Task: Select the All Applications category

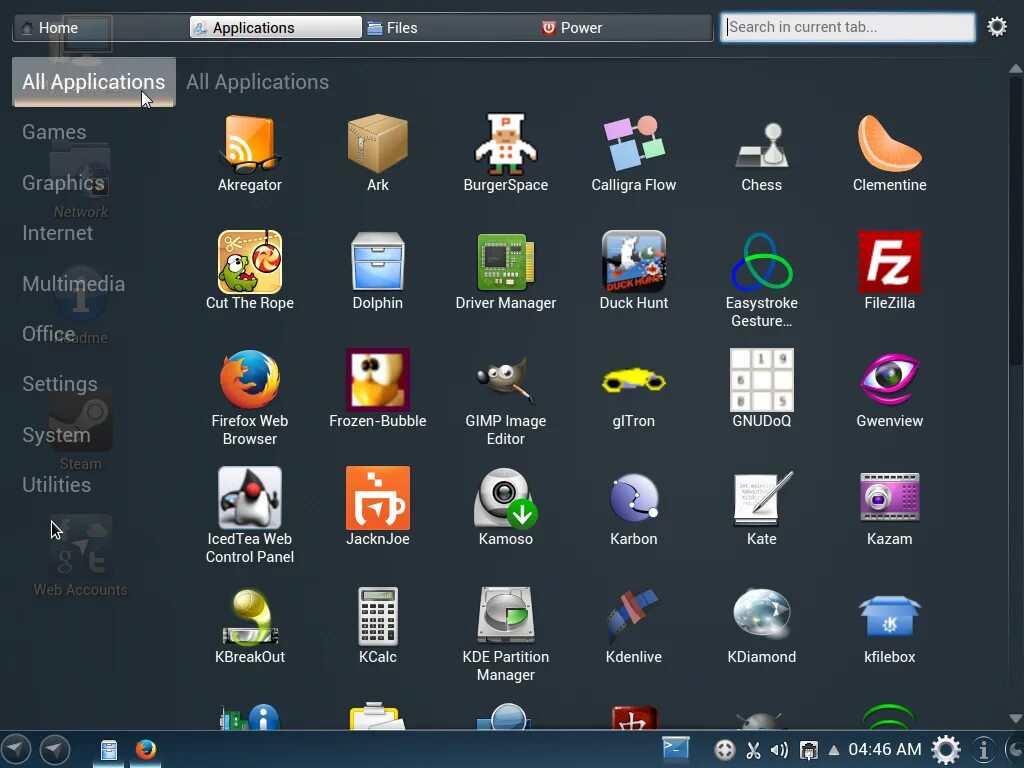Action: pyautogui.click(x=93, y=82)
